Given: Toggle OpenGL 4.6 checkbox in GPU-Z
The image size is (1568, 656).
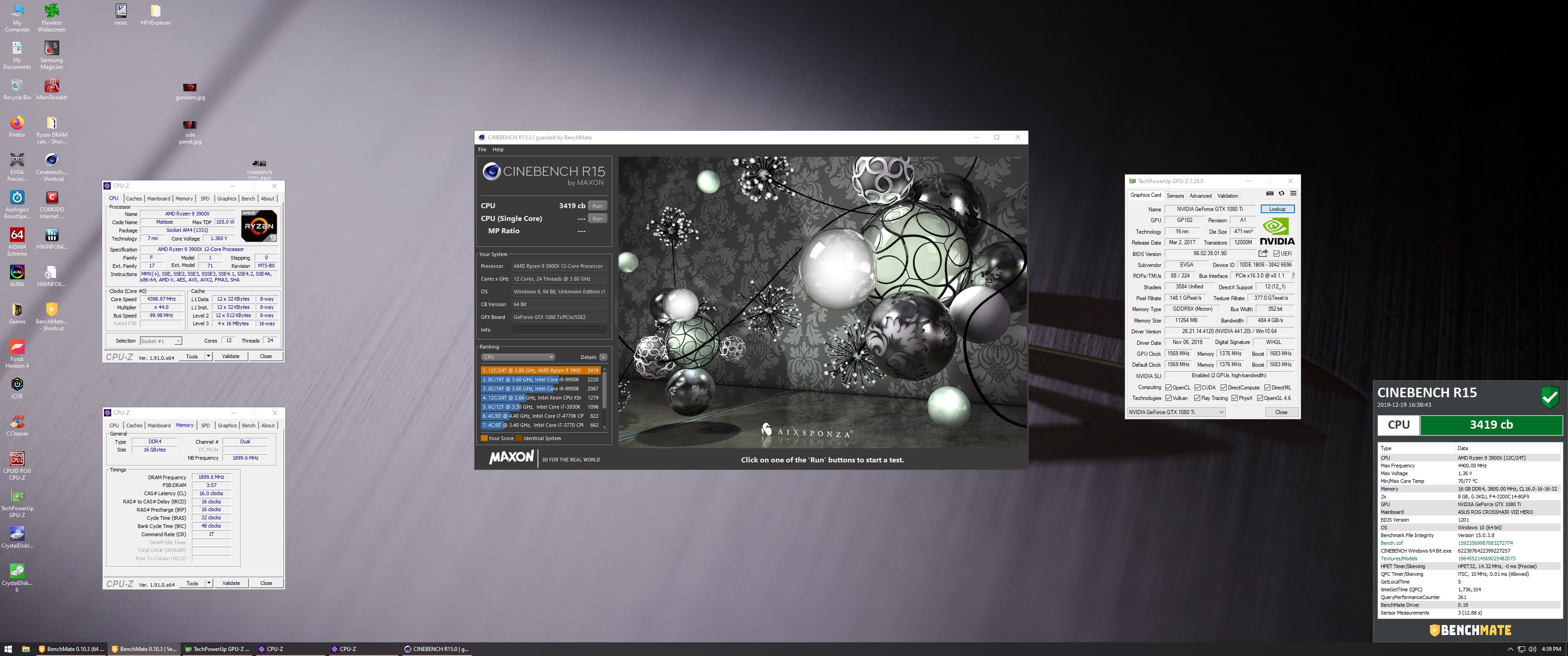Looking at the screenshot, I should pos(1260,398).
